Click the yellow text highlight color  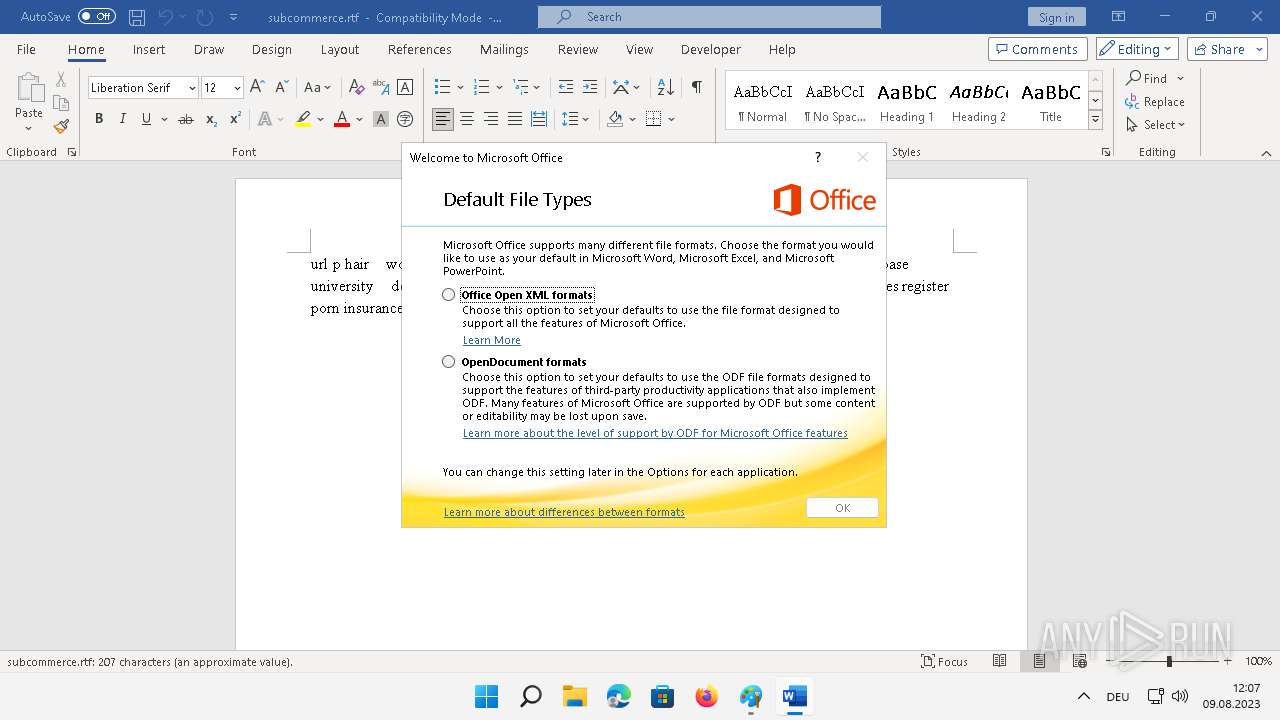pos(303,119)
